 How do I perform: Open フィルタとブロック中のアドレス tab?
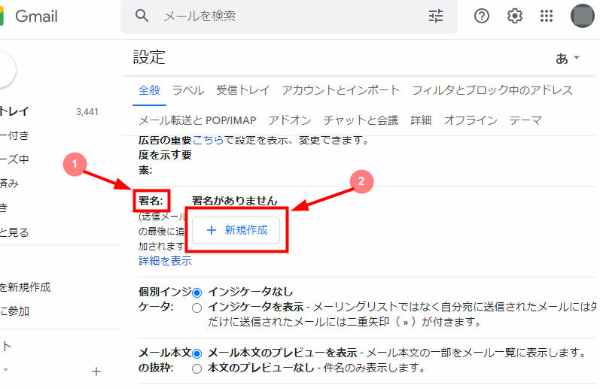tap(492, 90)
